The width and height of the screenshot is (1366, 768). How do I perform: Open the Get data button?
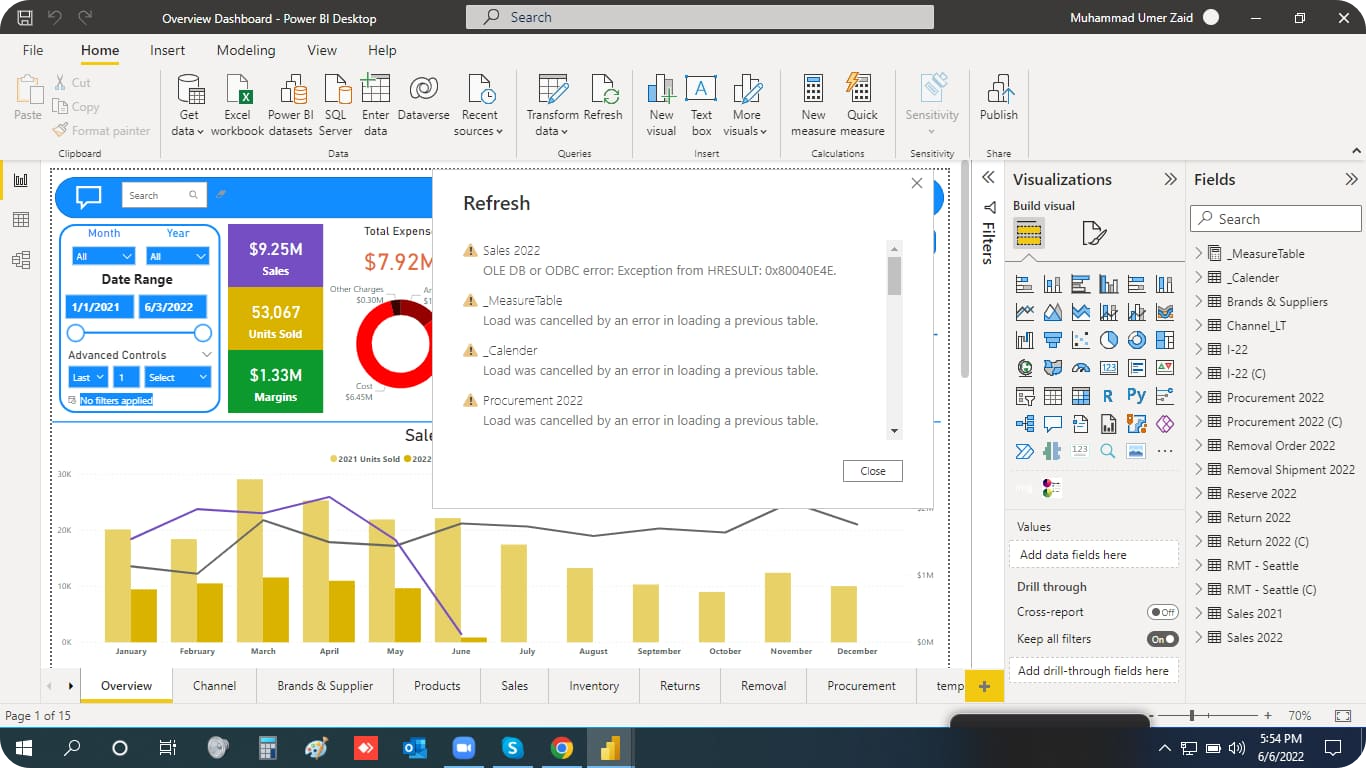(188, 104)
